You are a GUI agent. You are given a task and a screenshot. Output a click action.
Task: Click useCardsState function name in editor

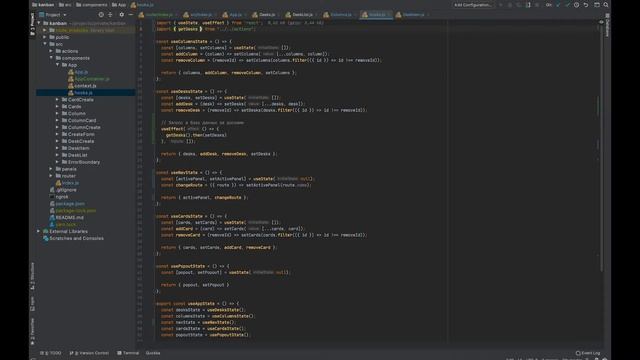[x=187, y=216]
